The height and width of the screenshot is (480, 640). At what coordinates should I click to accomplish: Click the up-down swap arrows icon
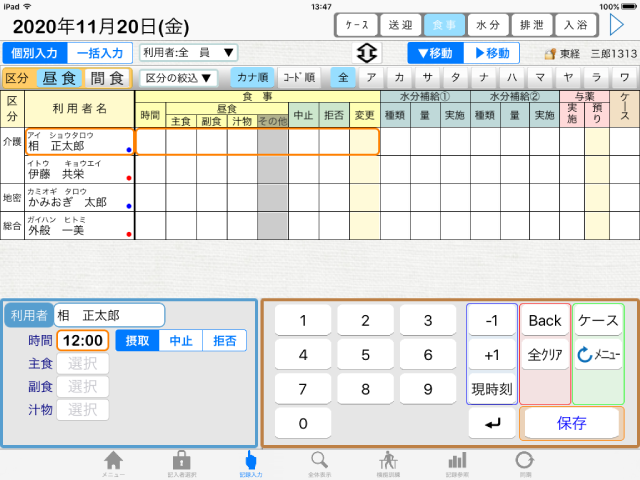(367, 52)
